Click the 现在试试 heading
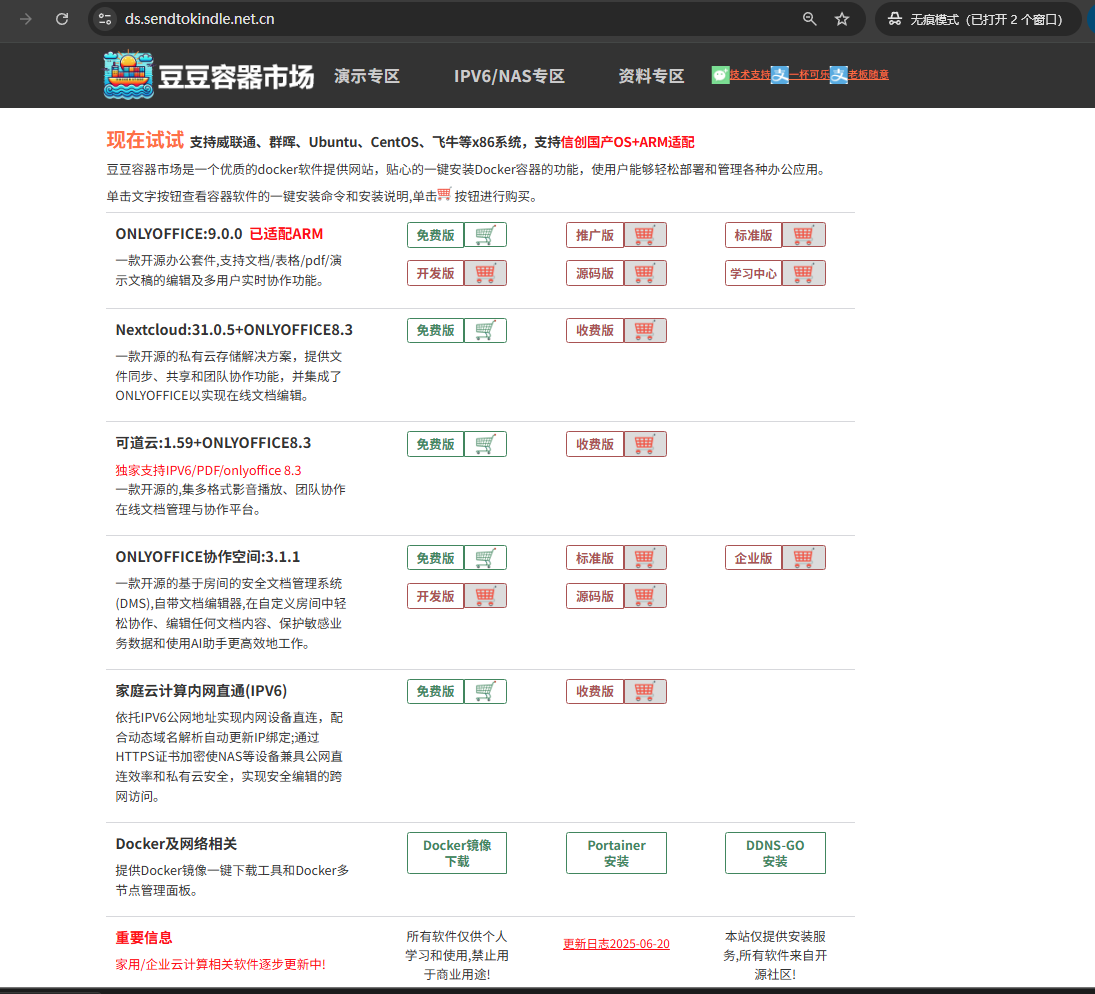1095x994 pixels. tap(145, 140)
